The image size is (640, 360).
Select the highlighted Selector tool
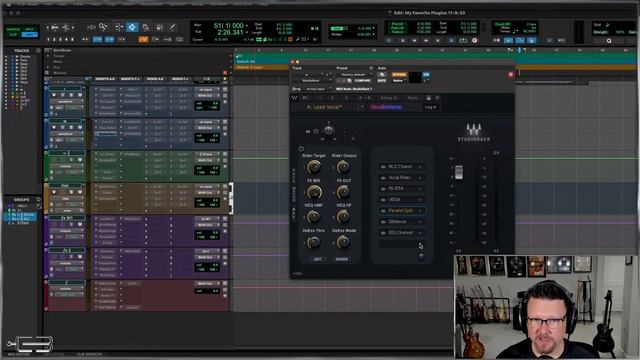[x=132, y=27]
